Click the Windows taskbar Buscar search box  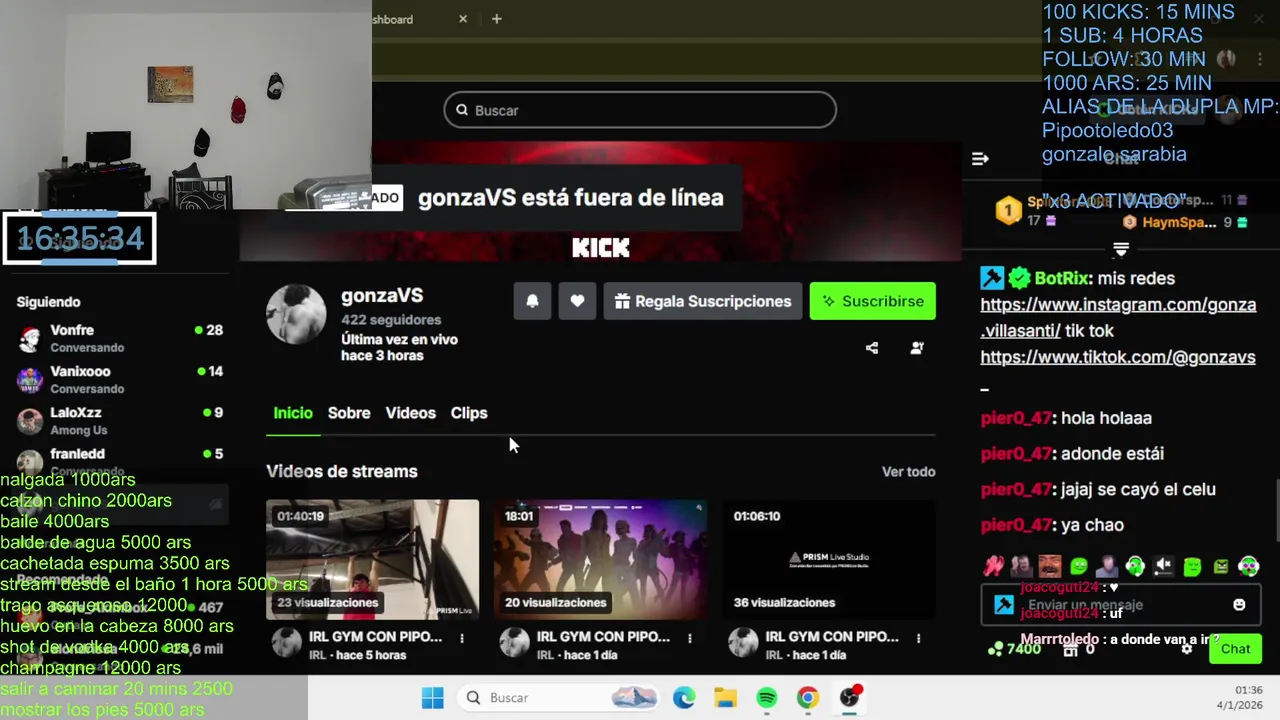(560, 698)
